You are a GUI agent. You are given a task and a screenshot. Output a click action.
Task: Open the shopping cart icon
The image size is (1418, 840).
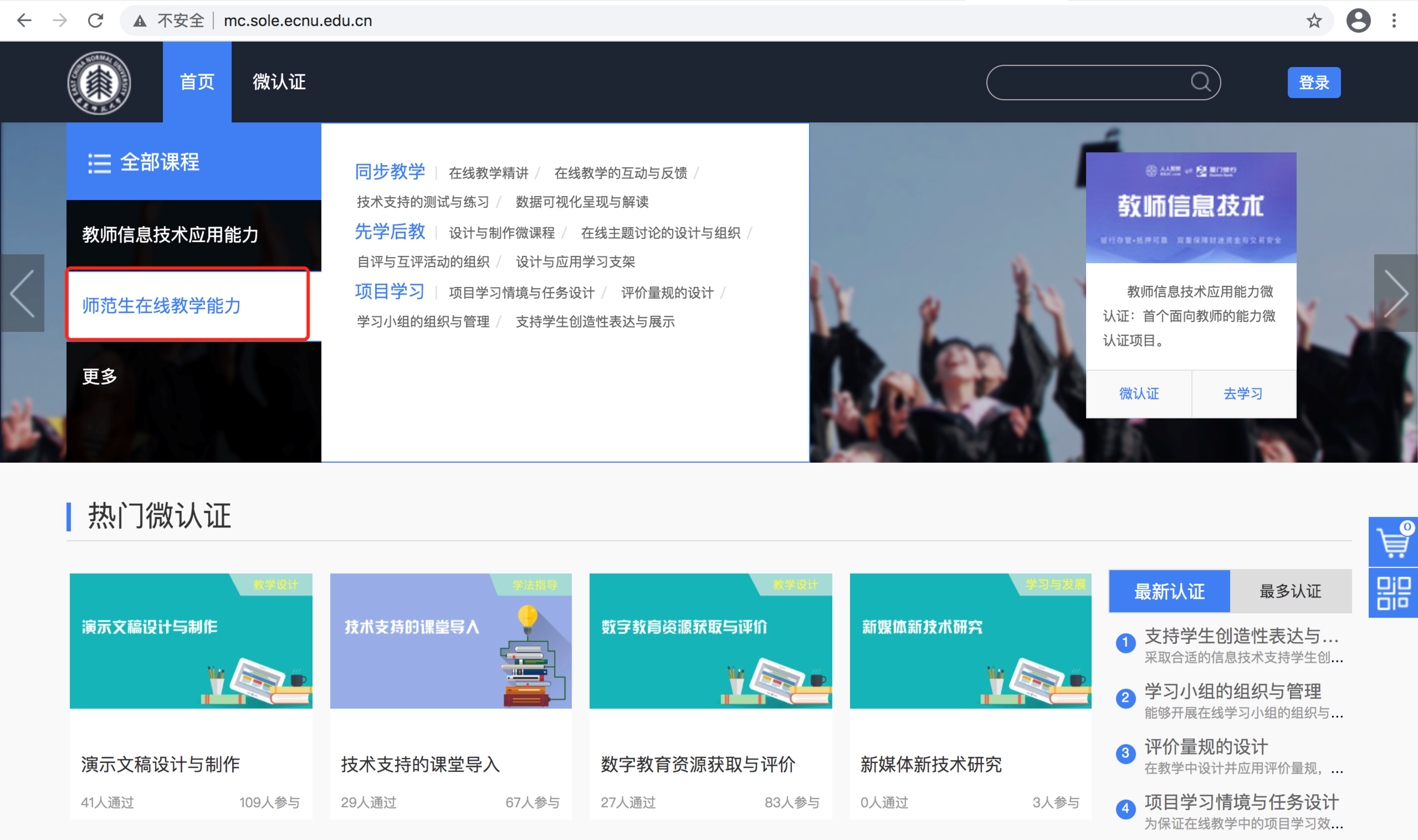[1393, 542]
